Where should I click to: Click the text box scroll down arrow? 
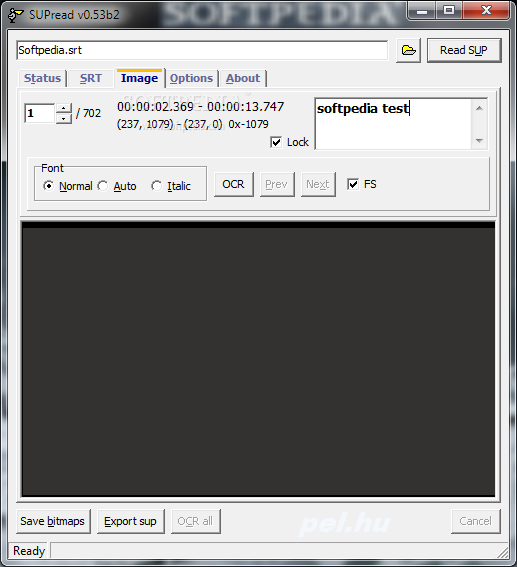click(479, 140)
